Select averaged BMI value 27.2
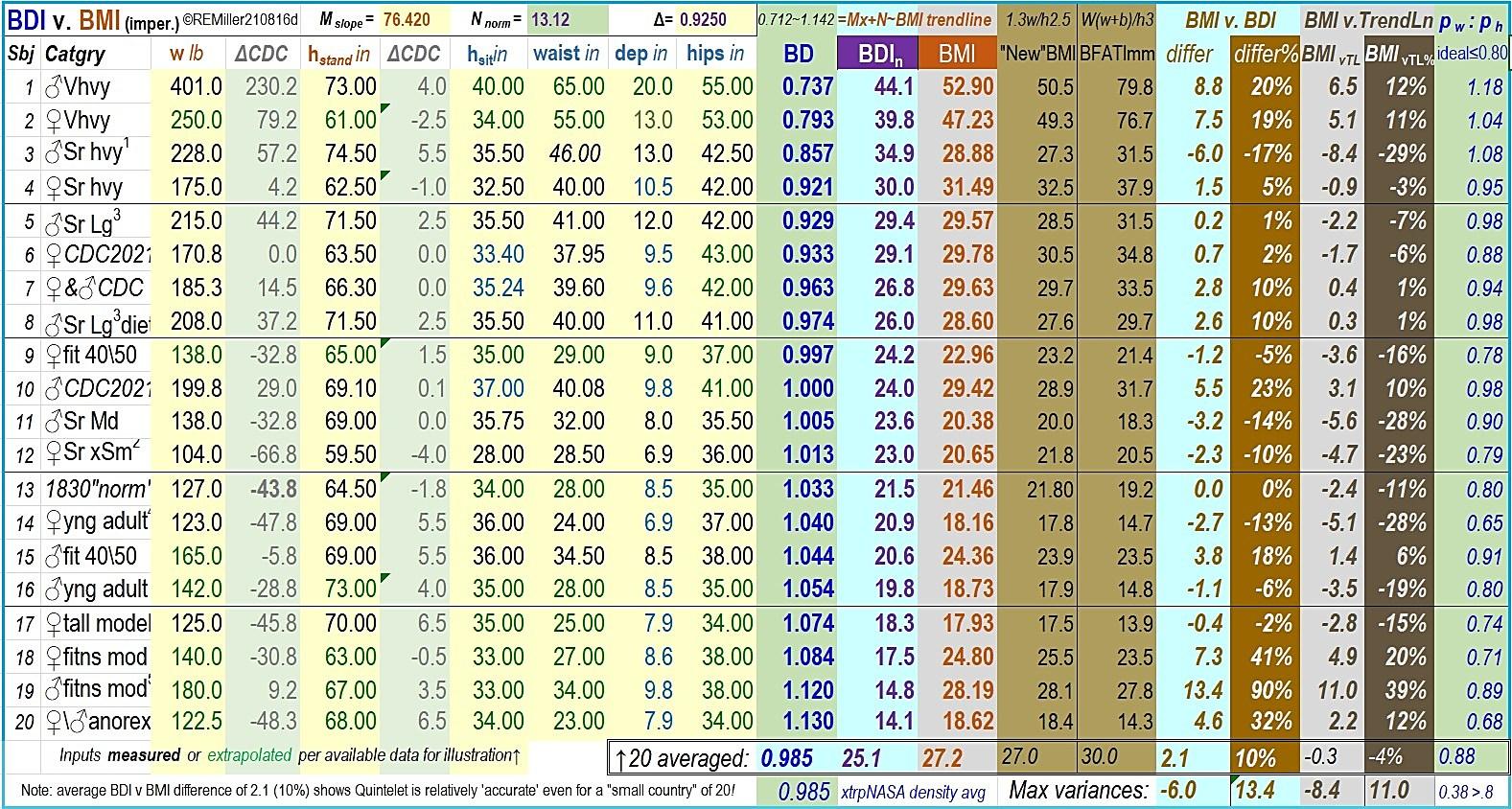Image resolution: width=1512 pixels, height=809 pixels. 942,759
